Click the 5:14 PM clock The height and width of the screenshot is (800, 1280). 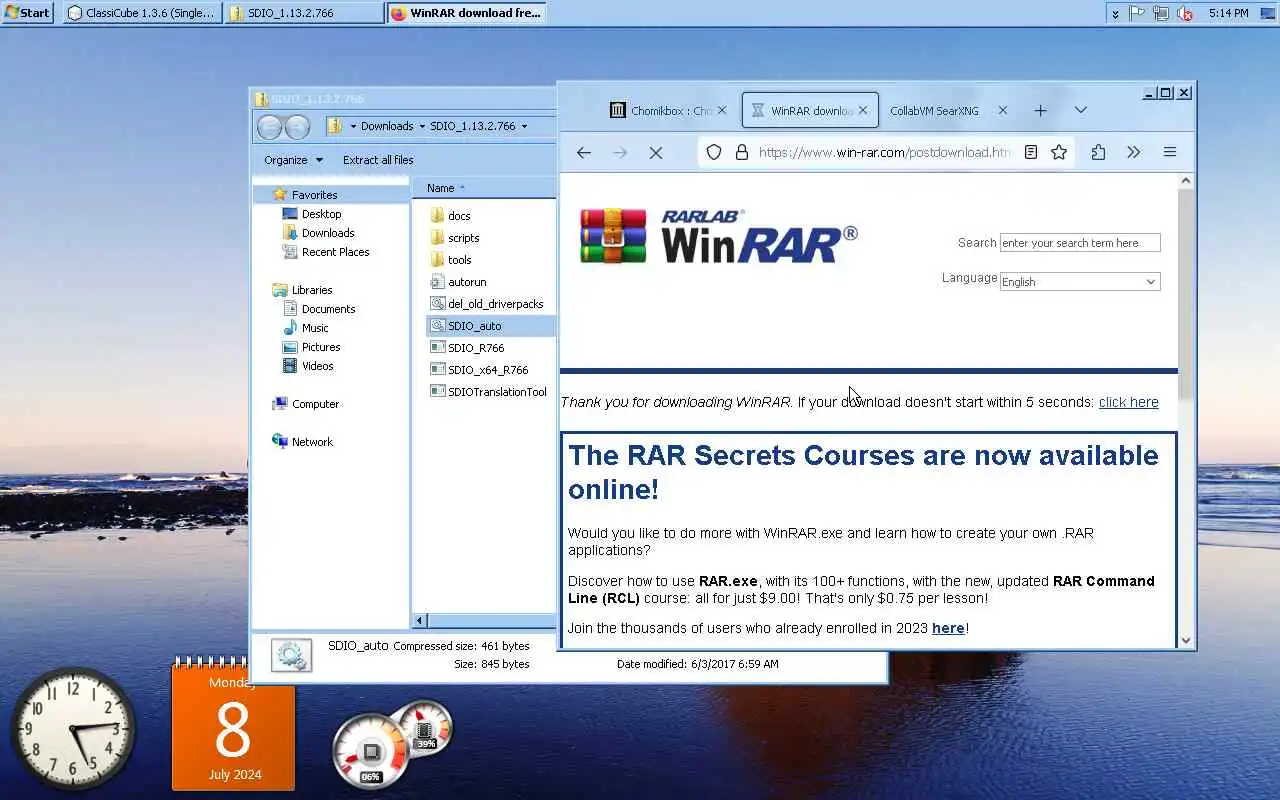point(1228,13)
